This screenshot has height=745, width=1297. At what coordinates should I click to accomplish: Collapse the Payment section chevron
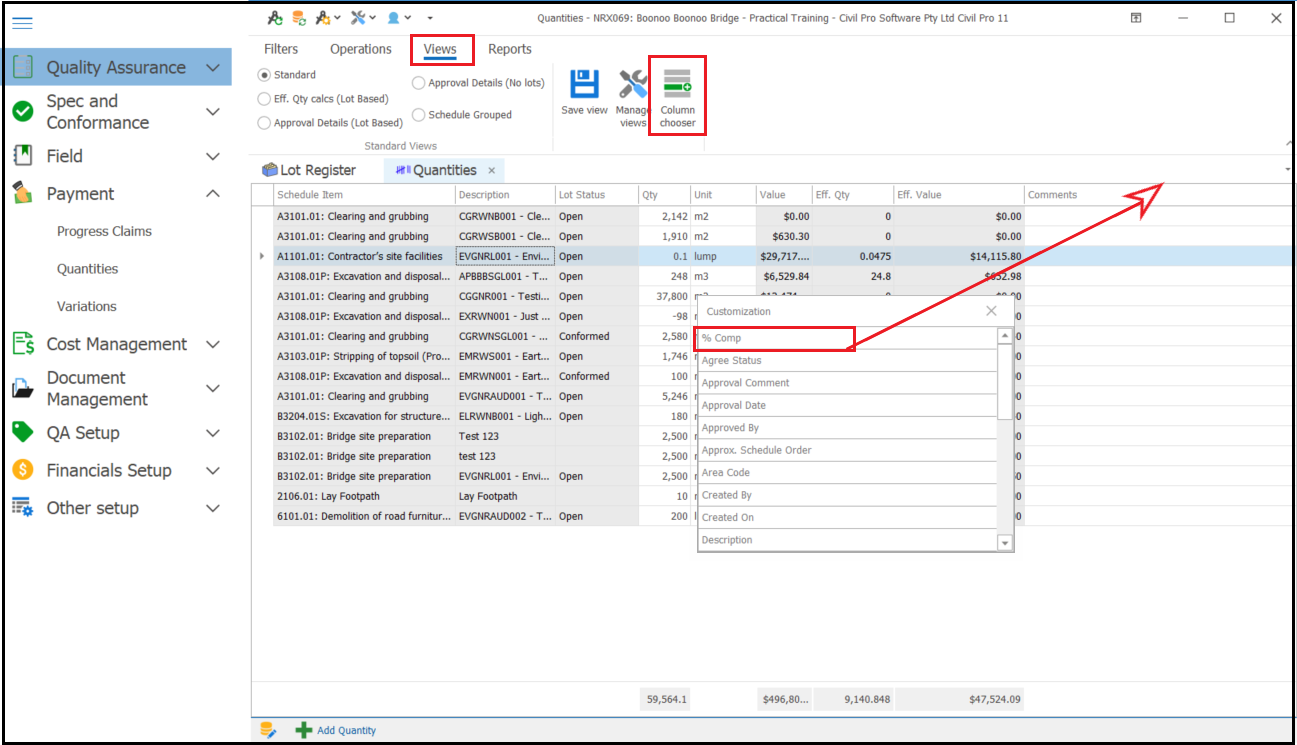(x=212, y=194)
